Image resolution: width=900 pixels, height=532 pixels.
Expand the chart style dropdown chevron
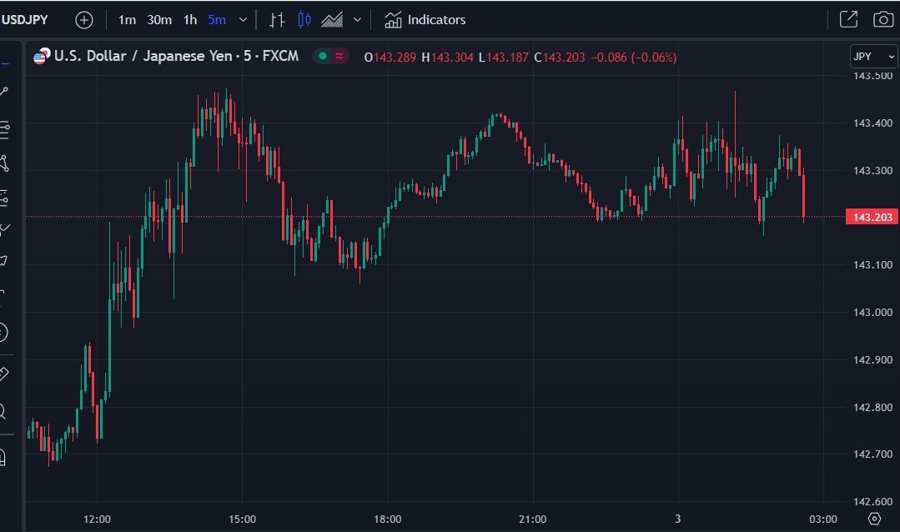click(357, 20)
